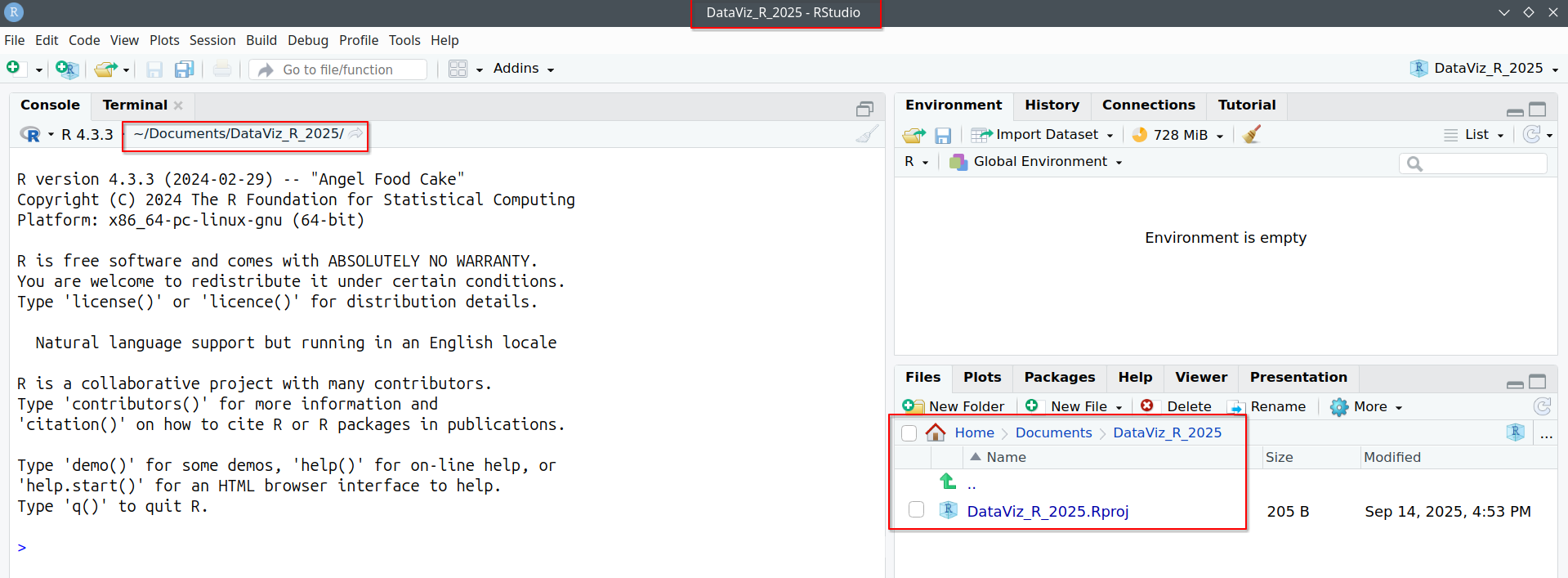Expand the 728 MiB memory dropdown

click(x=1220, y=137)
